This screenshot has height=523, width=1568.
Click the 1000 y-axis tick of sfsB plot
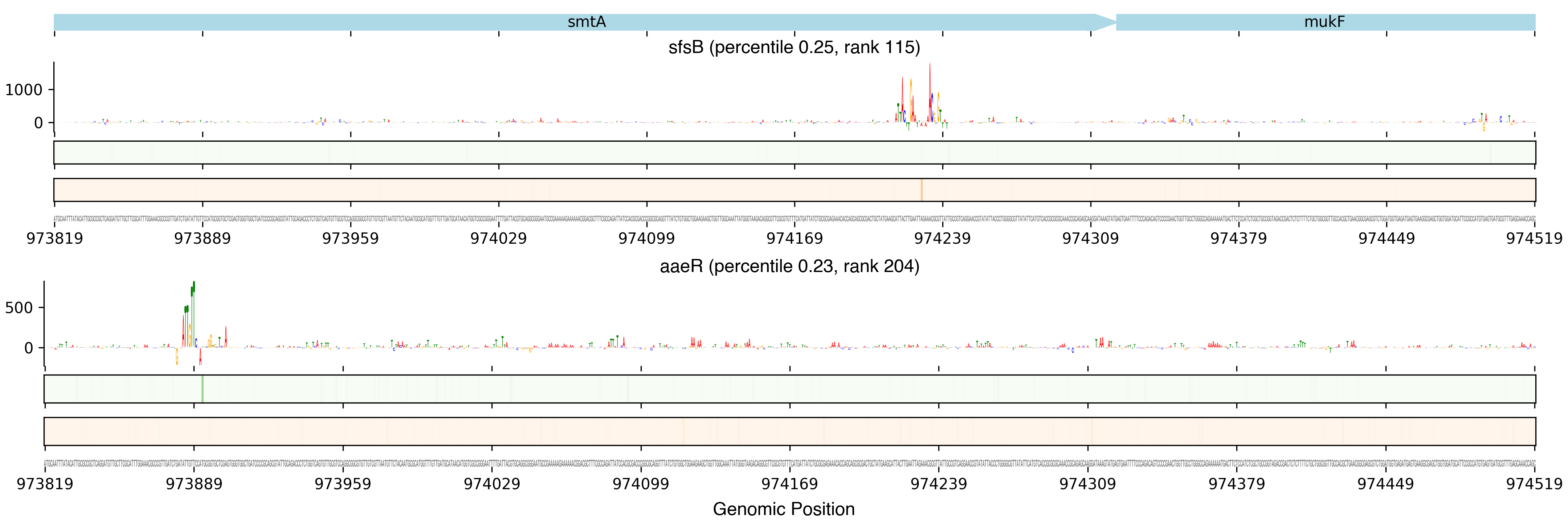coord(24,90)
